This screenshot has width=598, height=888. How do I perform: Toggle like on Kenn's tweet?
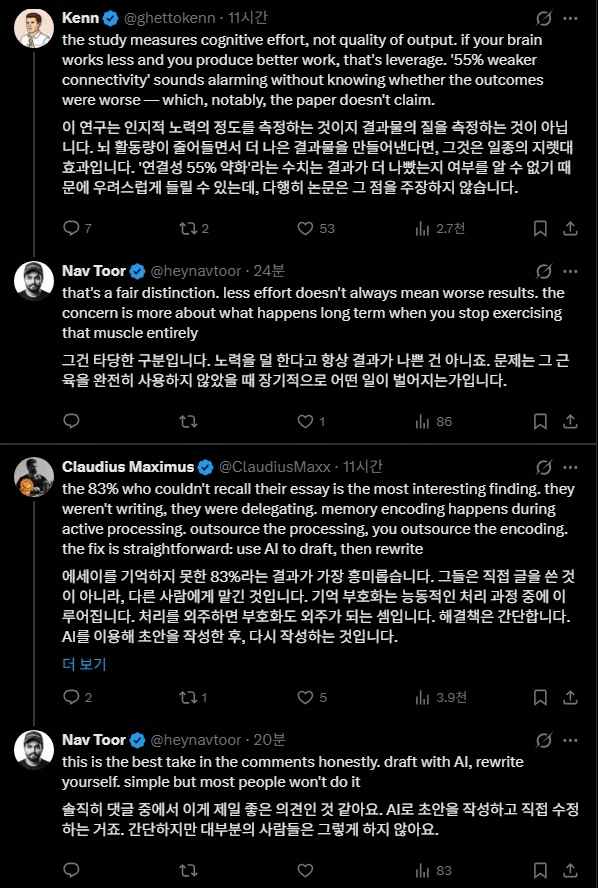coord(303,229)
